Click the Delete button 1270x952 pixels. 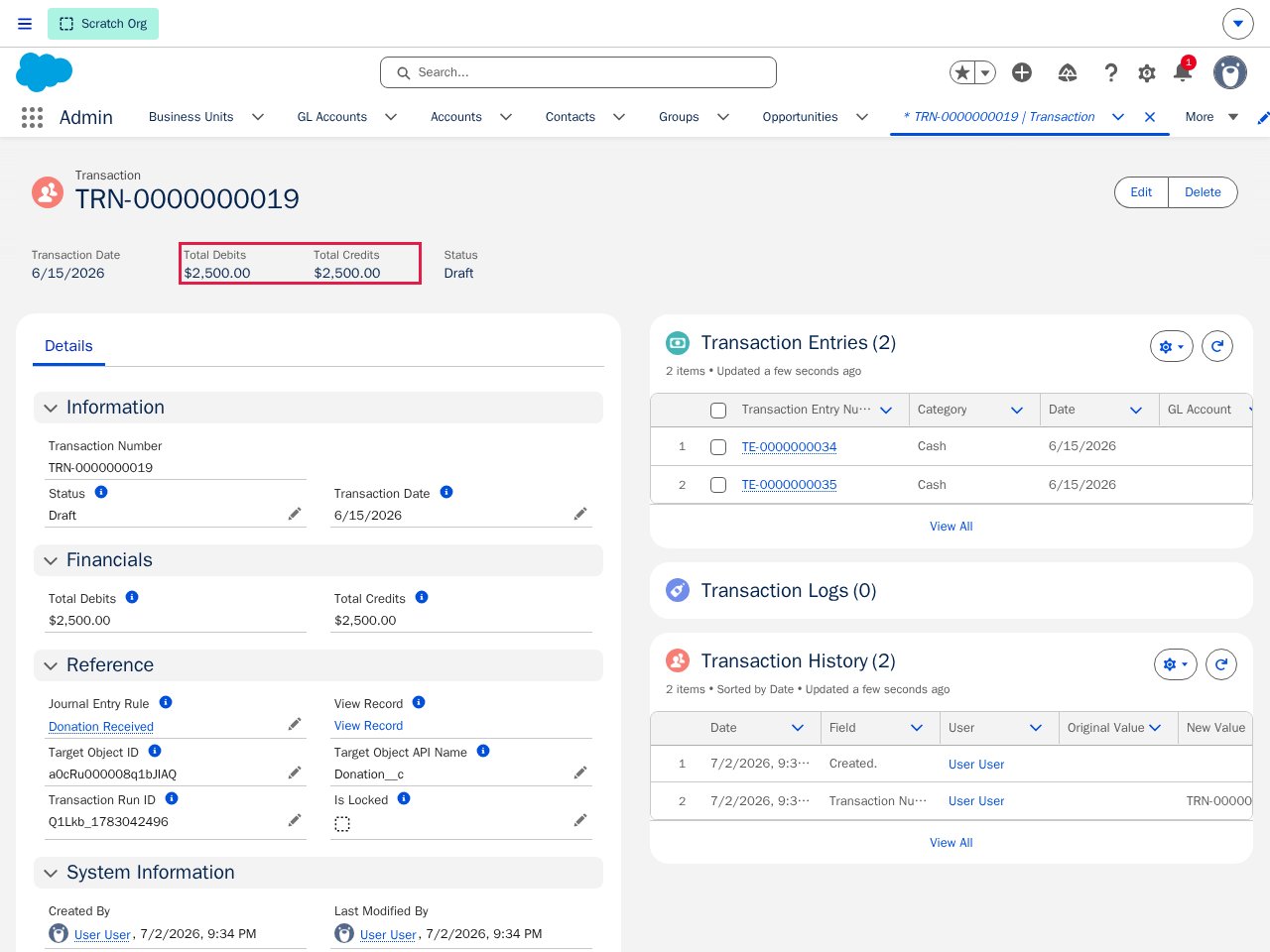(1203, 192)
